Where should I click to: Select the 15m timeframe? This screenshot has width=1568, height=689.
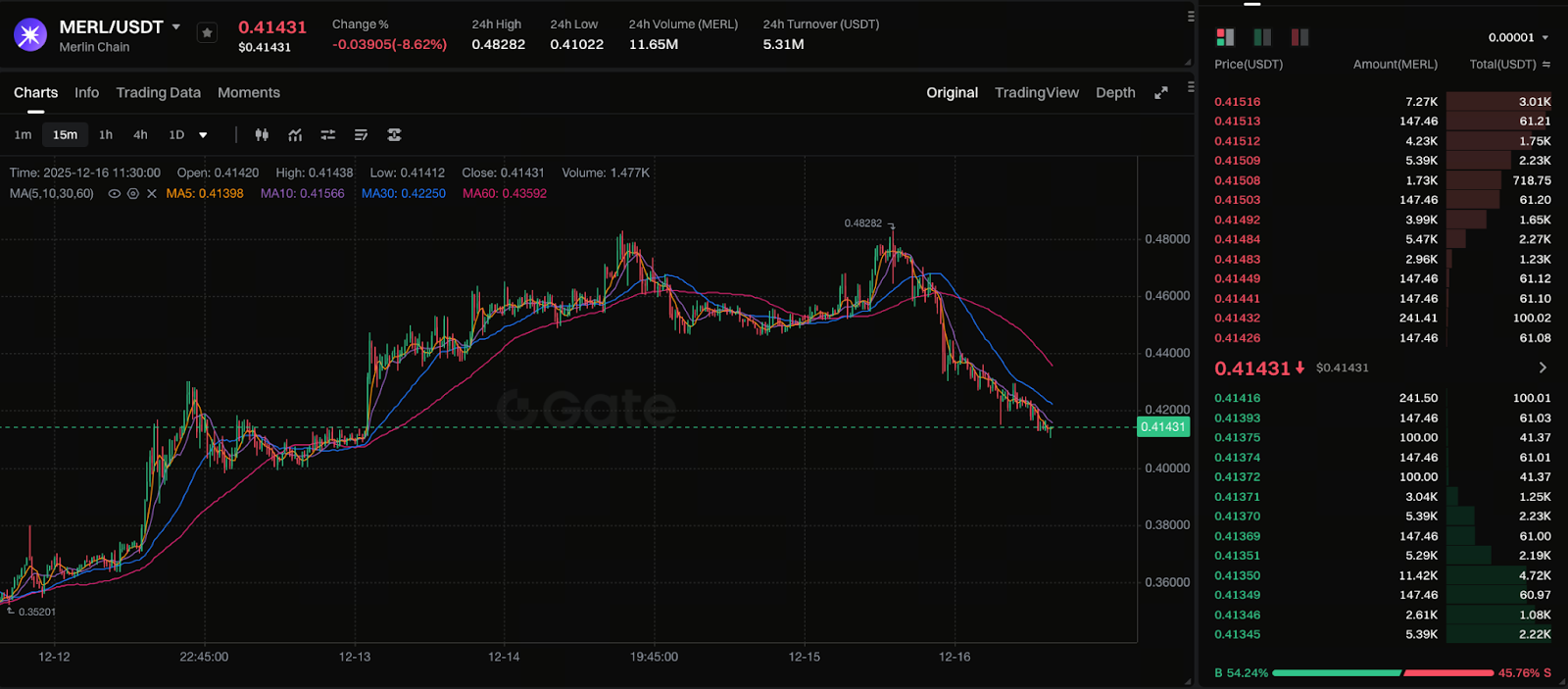coord(66,135)
